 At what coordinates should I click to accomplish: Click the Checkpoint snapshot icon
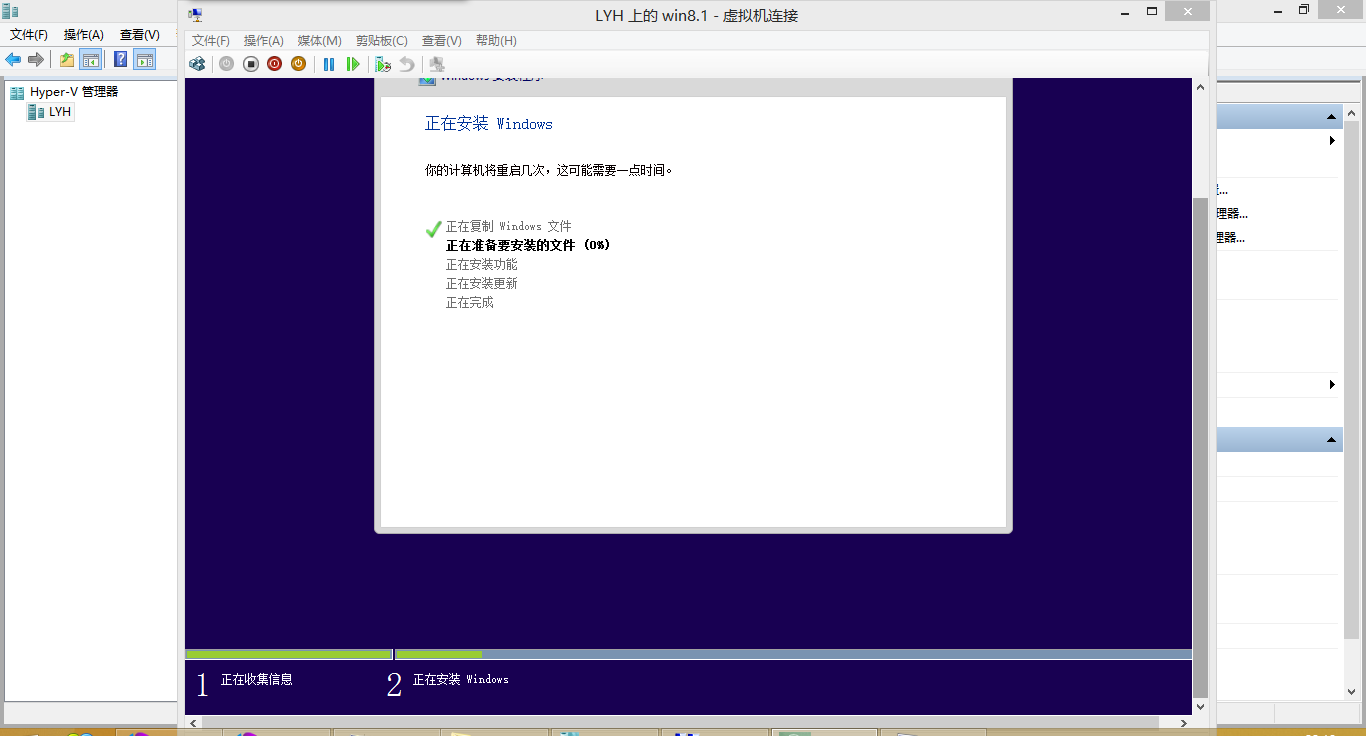(x=383, y=64)
